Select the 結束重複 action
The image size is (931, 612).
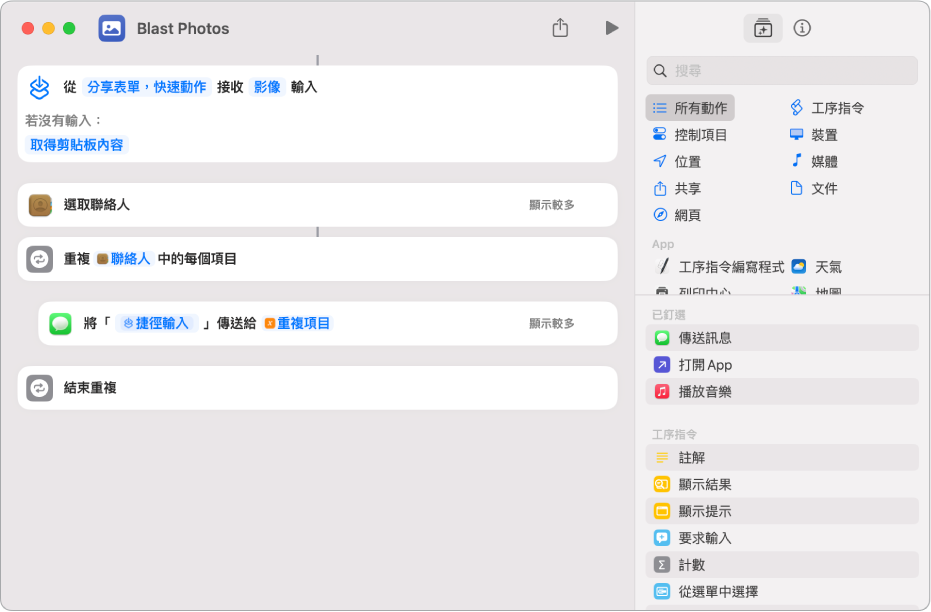click(x=318, y=388)
